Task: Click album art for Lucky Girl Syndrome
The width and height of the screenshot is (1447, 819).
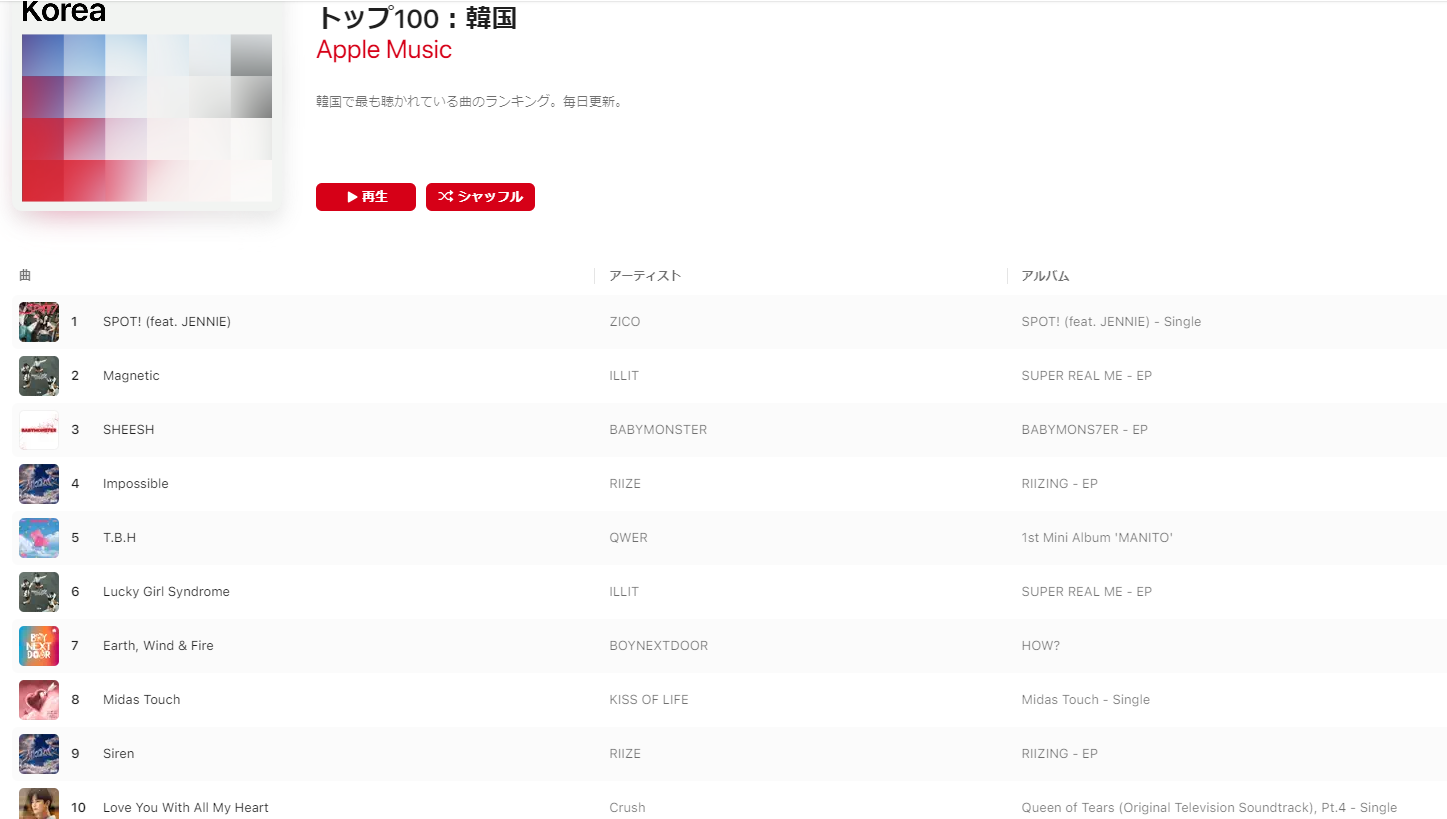Action: (x=39, y=592)
